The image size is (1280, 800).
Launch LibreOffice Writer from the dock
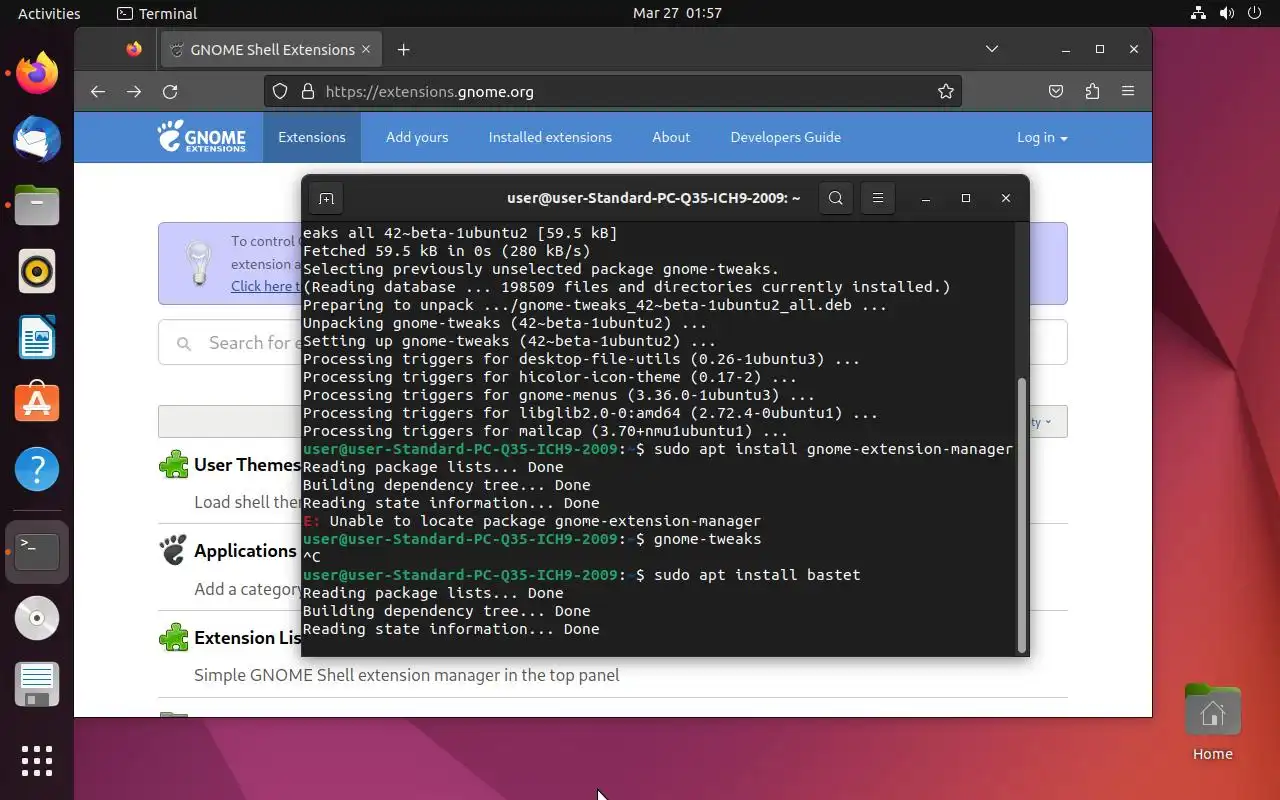coord(37,337)
